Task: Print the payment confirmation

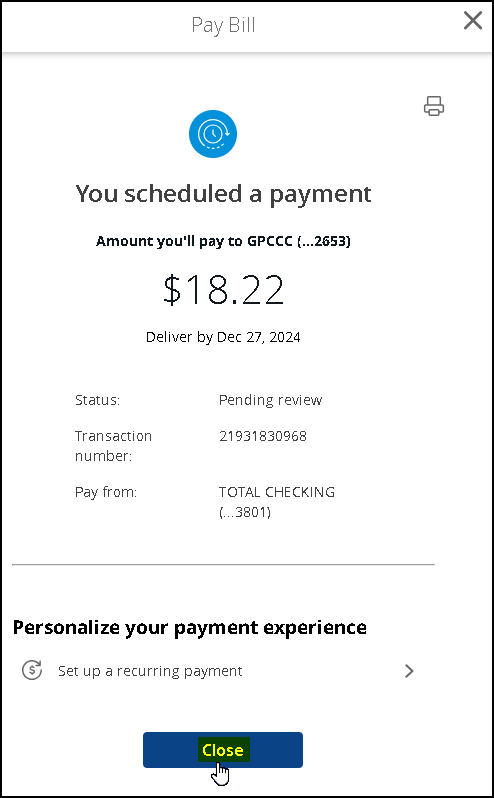Action: pos(433,106)
